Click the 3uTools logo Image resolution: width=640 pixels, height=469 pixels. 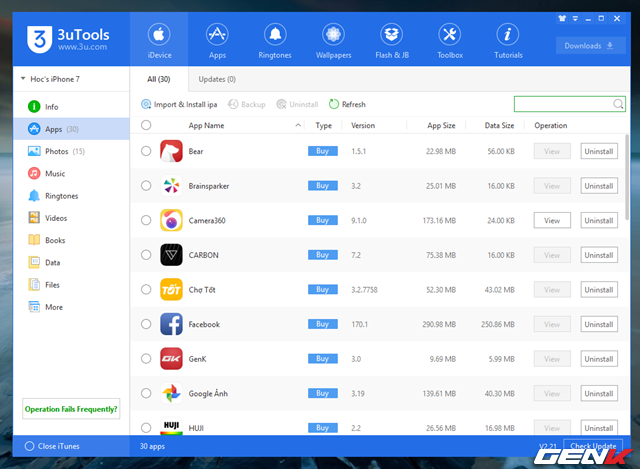tap(68, 39)
